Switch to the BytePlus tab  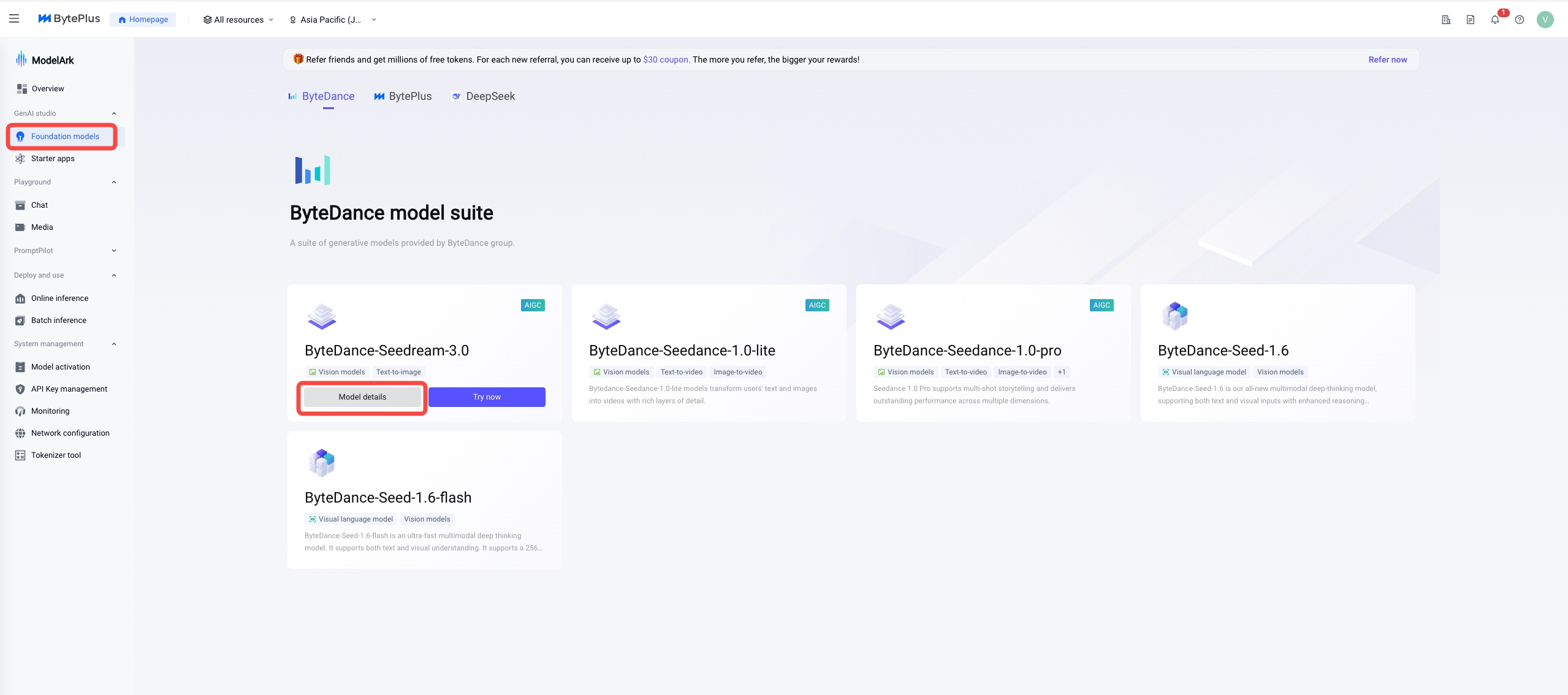pyautogui.click(x=403, y=96)
